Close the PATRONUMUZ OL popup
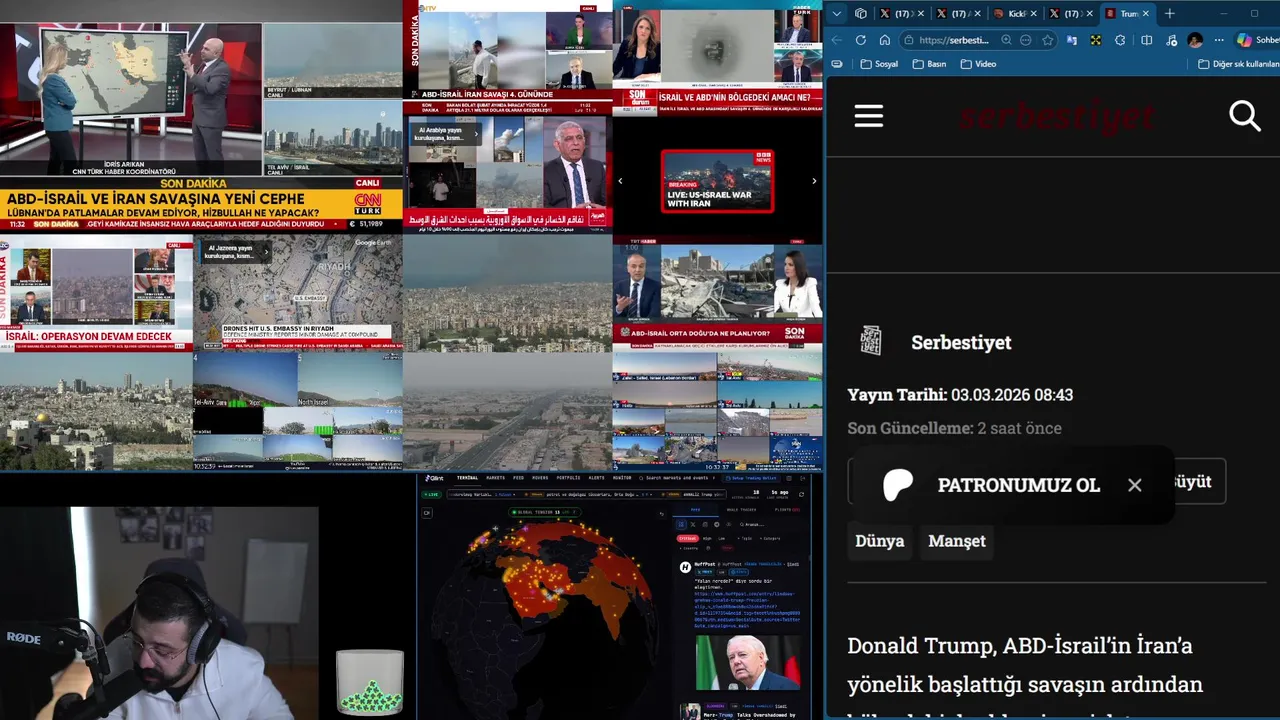 point(1134,485)
